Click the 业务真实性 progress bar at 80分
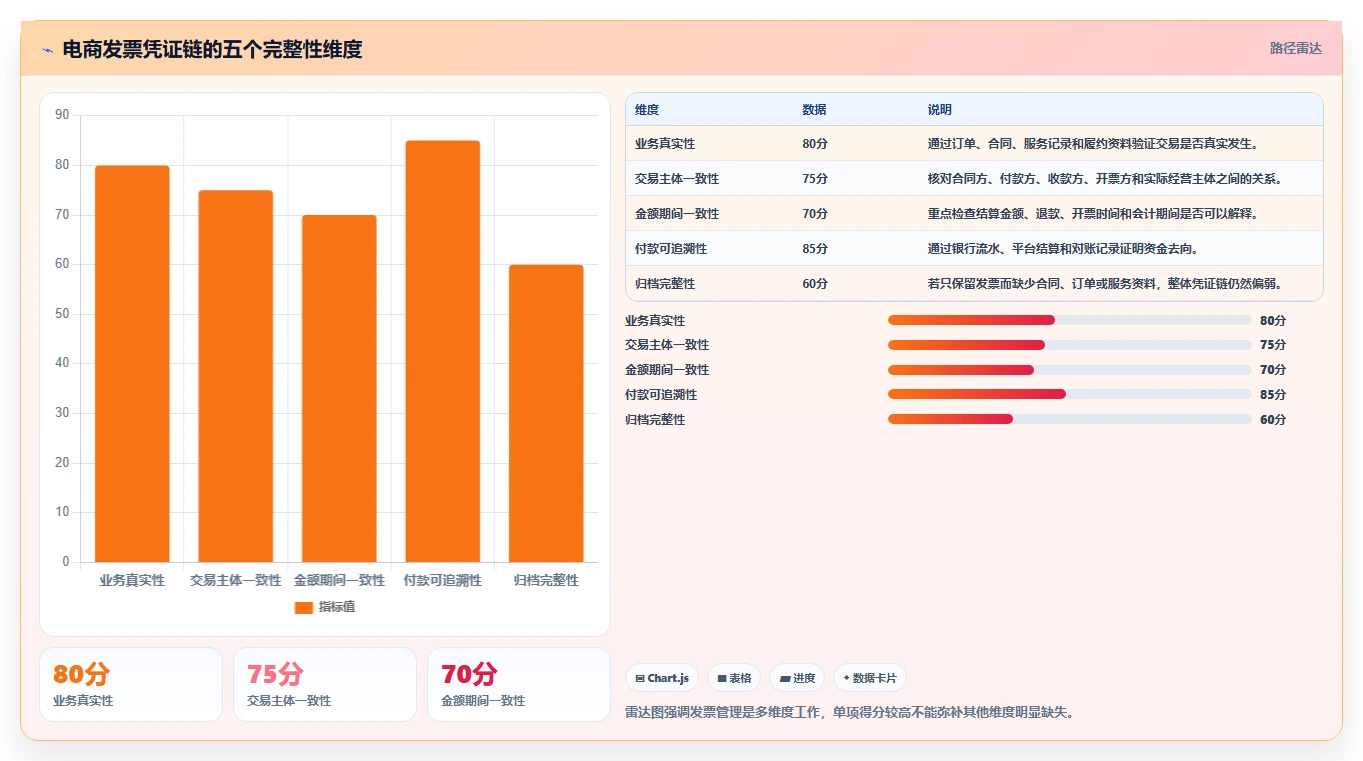The width and height of the screenshot is (1363, 761). click(1070, 320)
